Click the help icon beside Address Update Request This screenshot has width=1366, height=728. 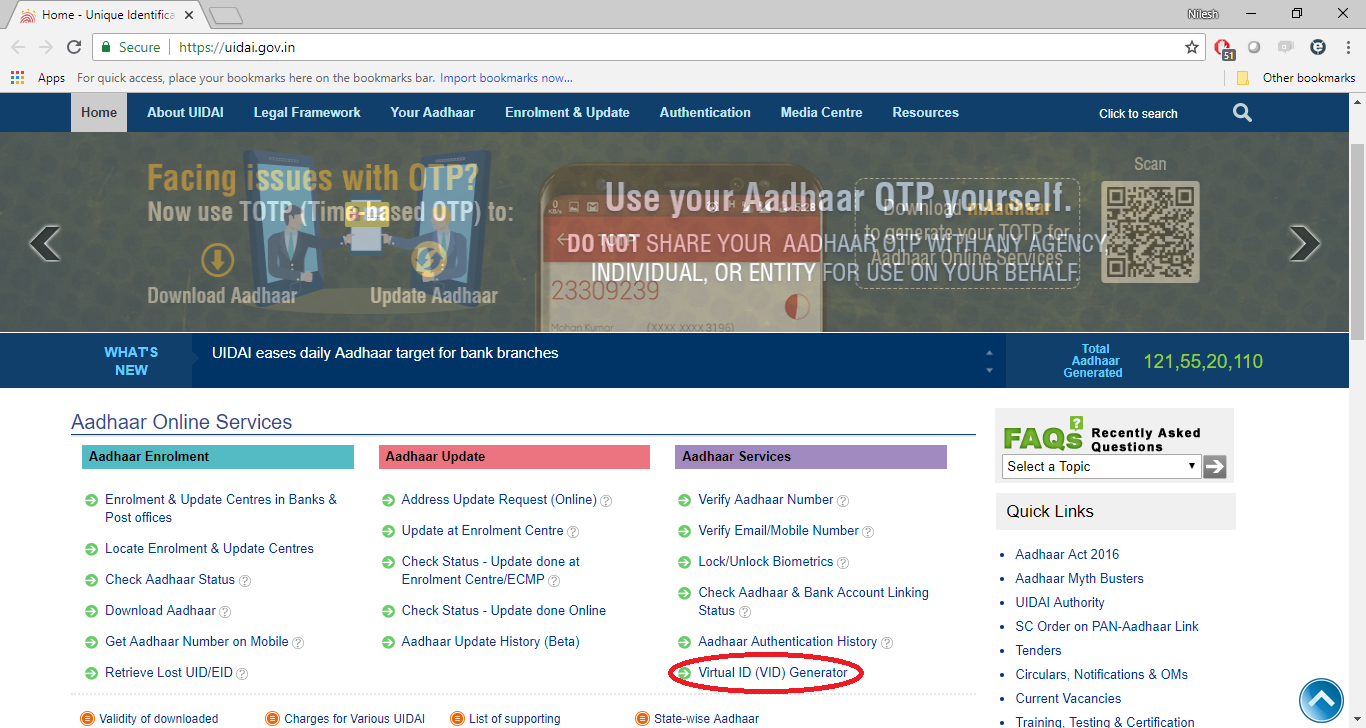pyautogui.click(x=606, y=500)
